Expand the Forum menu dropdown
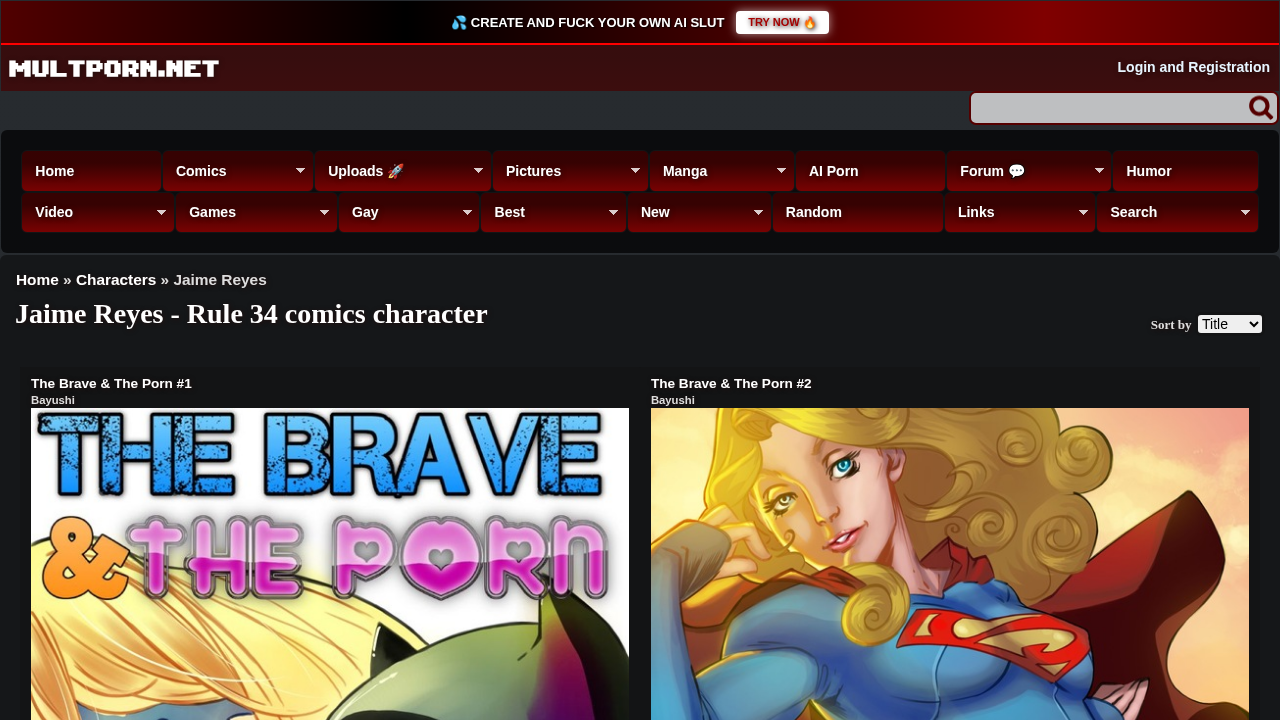The width and height of the screenshot is (1280, 720). pyautogui.click(x=1029, y=171)
